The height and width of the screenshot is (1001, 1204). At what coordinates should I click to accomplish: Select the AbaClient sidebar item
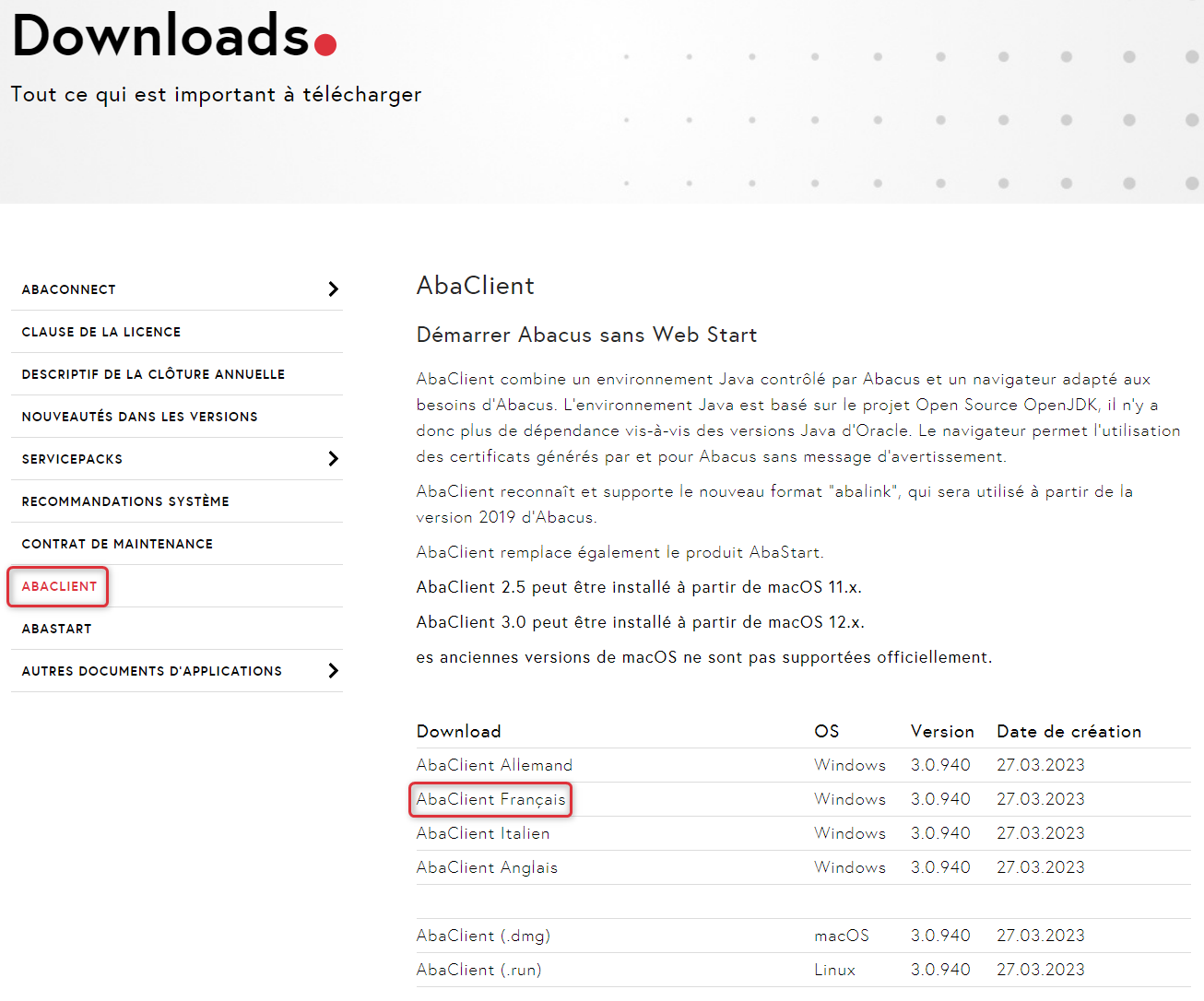tap(59, 586)
